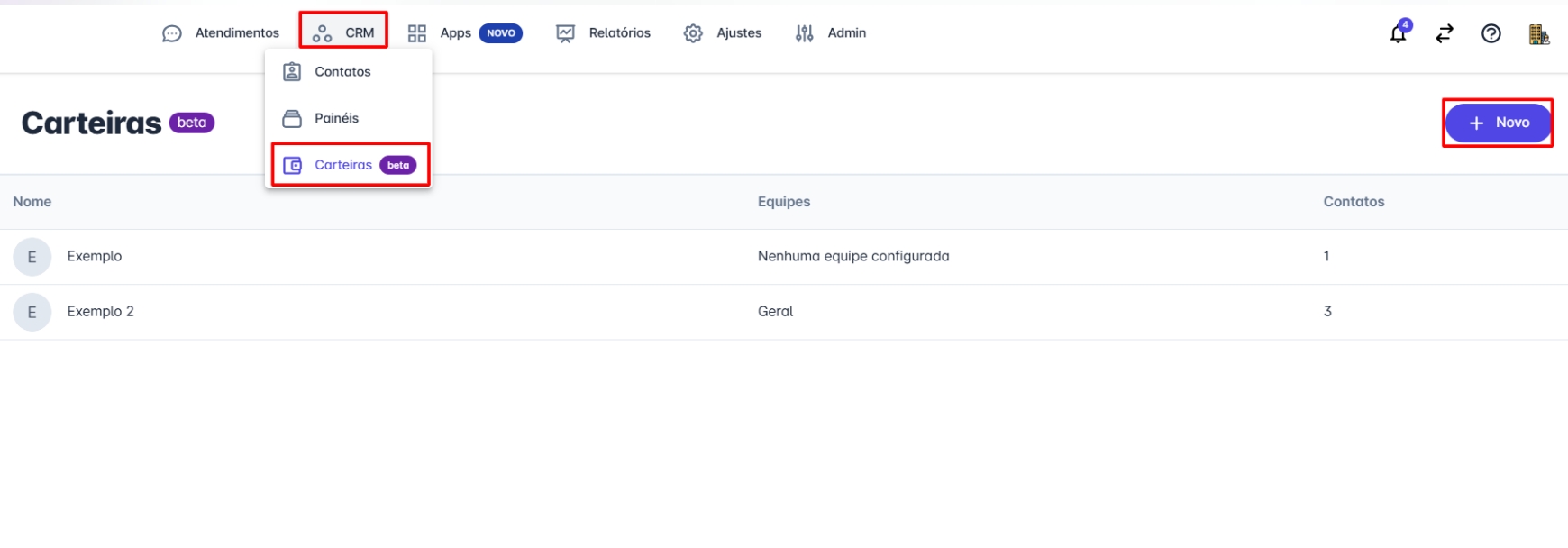This screenshot has width=1568, height=548.
Task: Open the Exemplo 2 wallet row
Action: click(x=100, y=311)
